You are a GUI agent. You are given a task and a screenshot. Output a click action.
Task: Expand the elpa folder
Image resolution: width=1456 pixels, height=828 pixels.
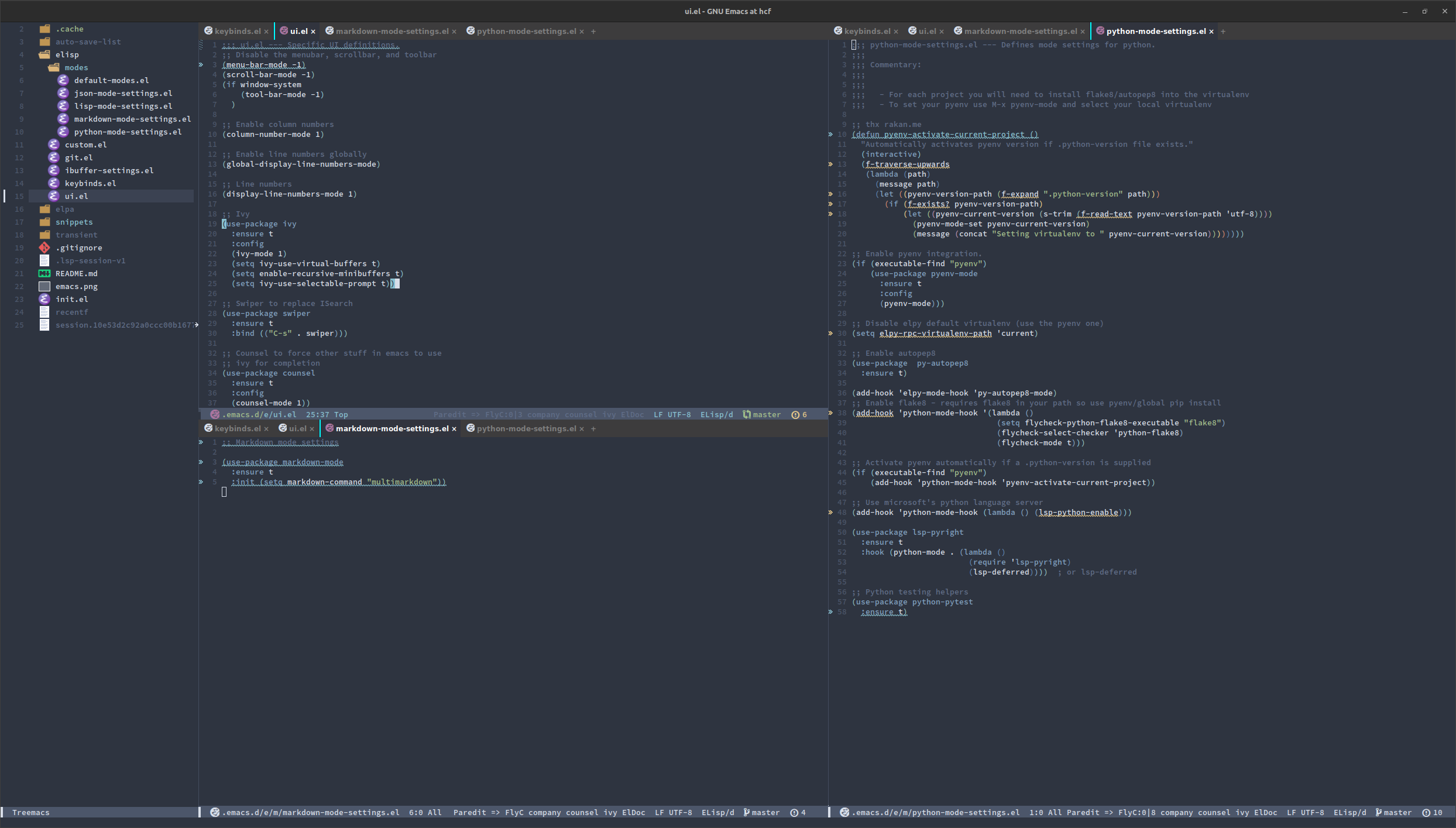64,209
